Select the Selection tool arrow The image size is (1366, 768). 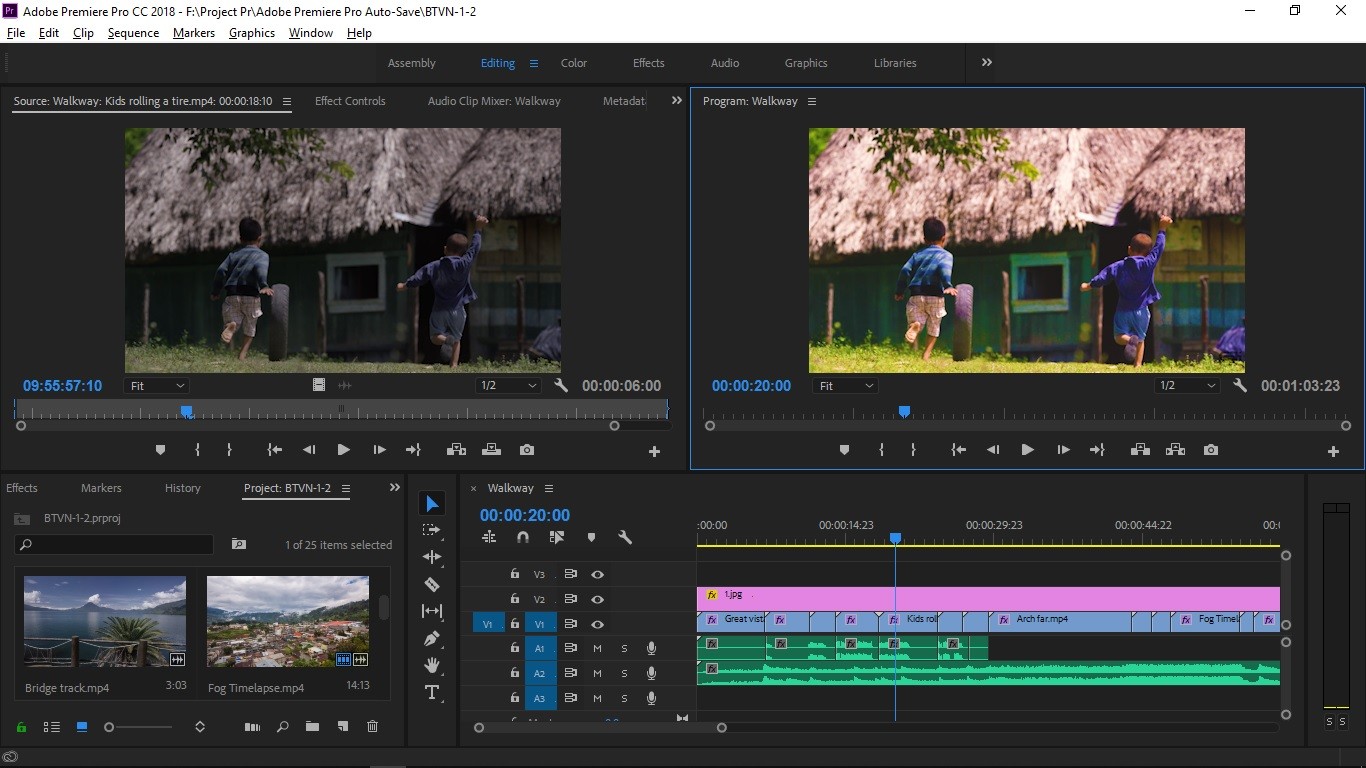[432, 503]
